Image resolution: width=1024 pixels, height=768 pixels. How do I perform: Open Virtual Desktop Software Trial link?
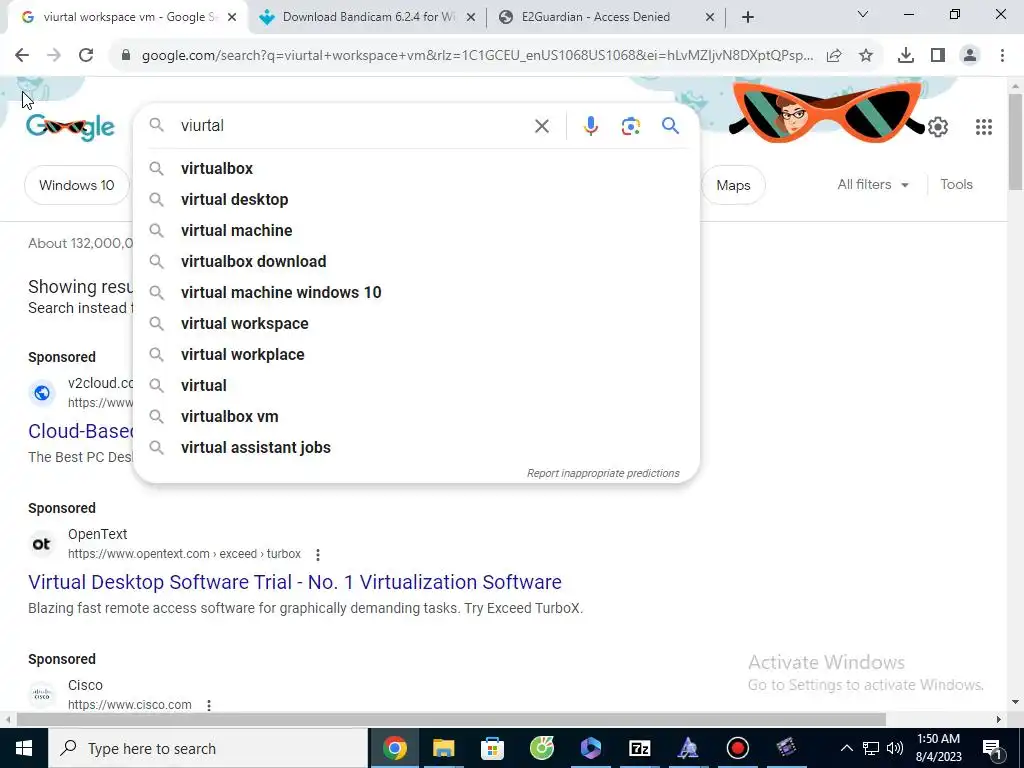click(x=295, y=582)
